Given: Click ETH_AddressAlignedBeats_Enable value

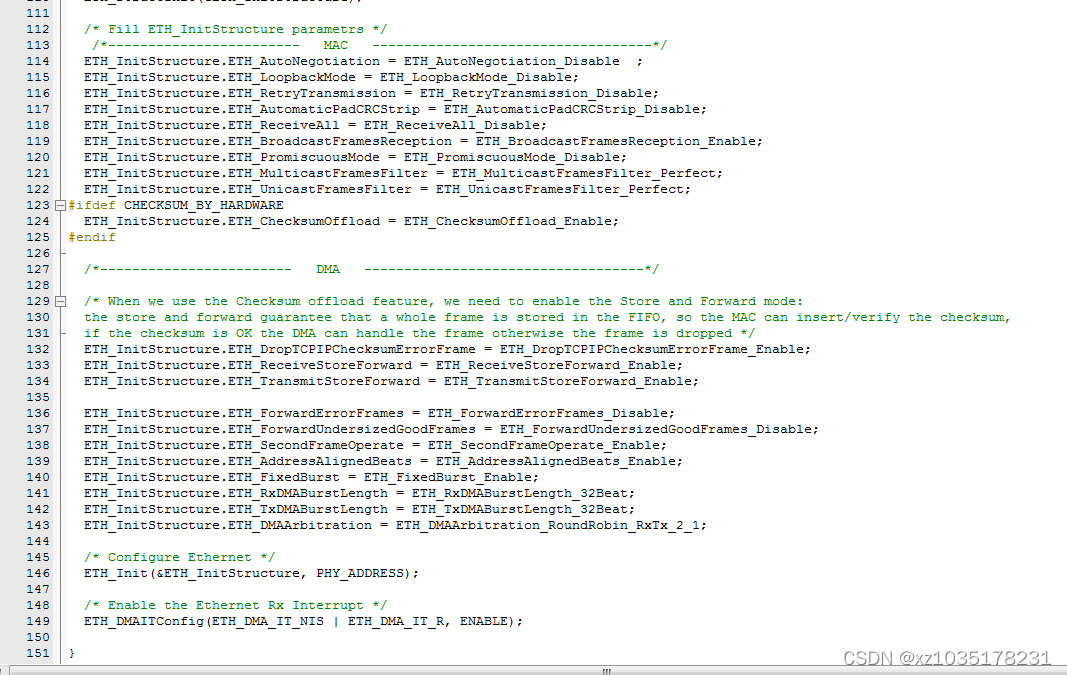Looking at the screenshot, I should click(557, 461).
